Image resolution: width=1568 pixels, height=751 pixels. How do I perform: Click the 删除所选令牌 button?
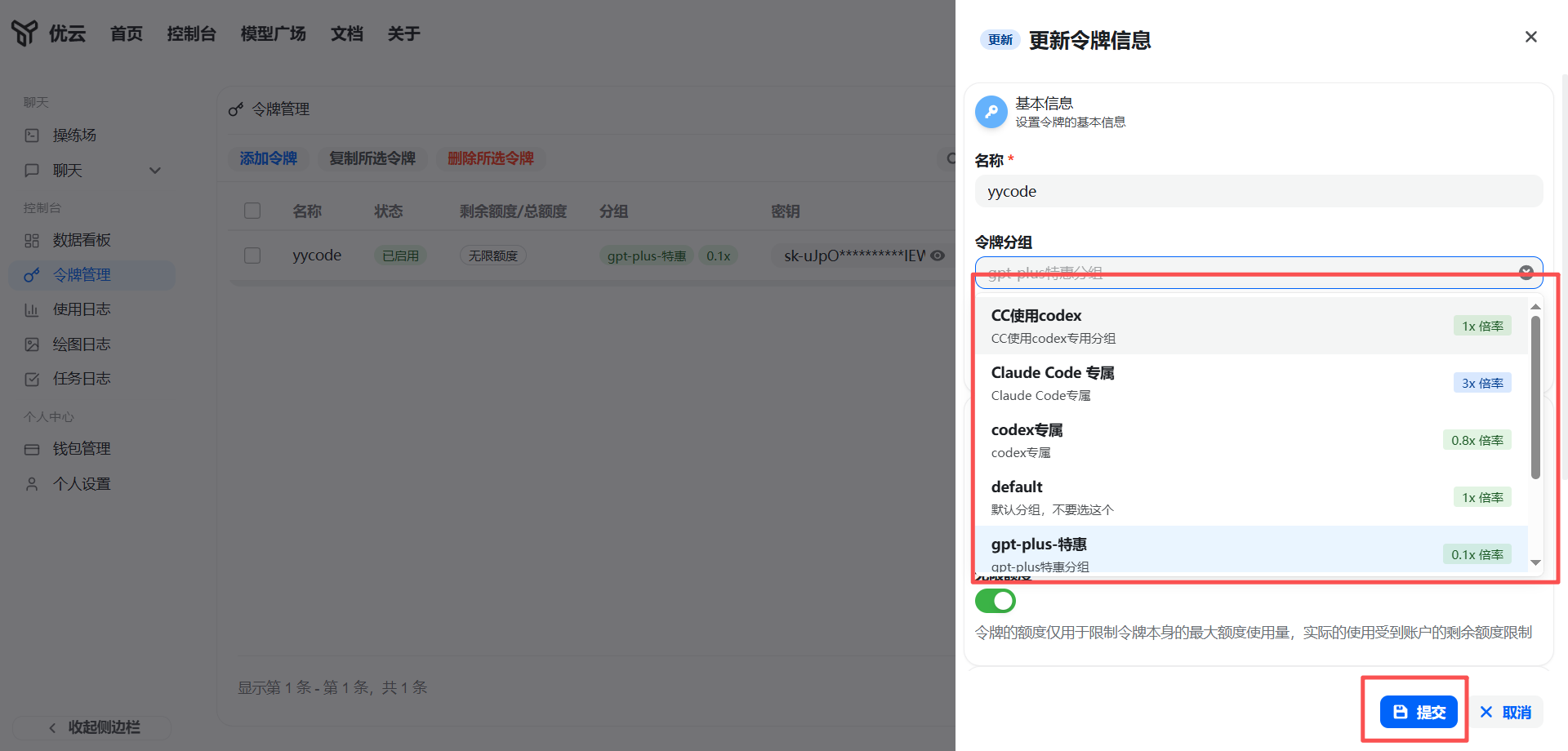point(491,158)
